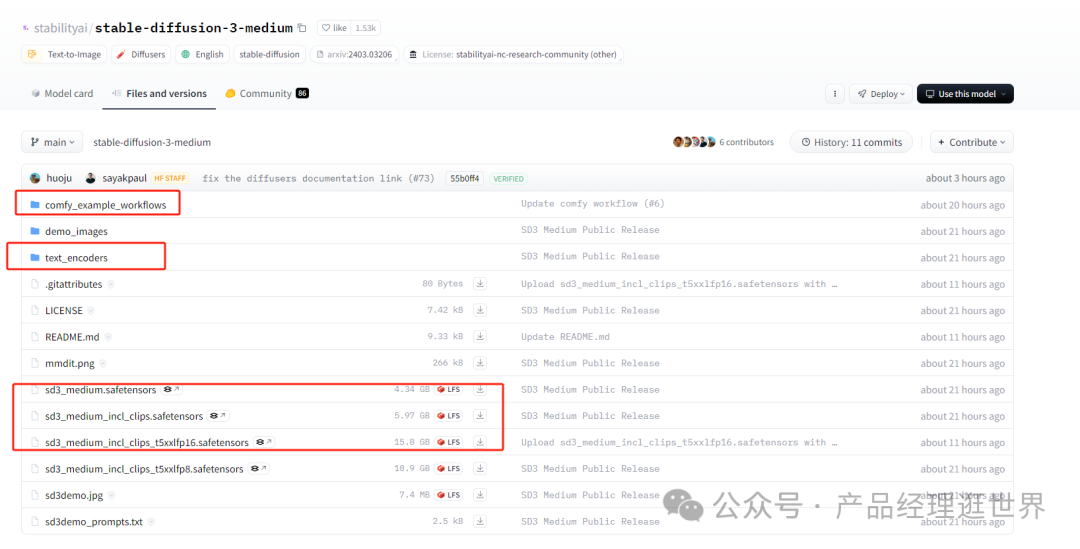
Task: Open the 55b0ff4 commit hash link
Action: (465, 178)
